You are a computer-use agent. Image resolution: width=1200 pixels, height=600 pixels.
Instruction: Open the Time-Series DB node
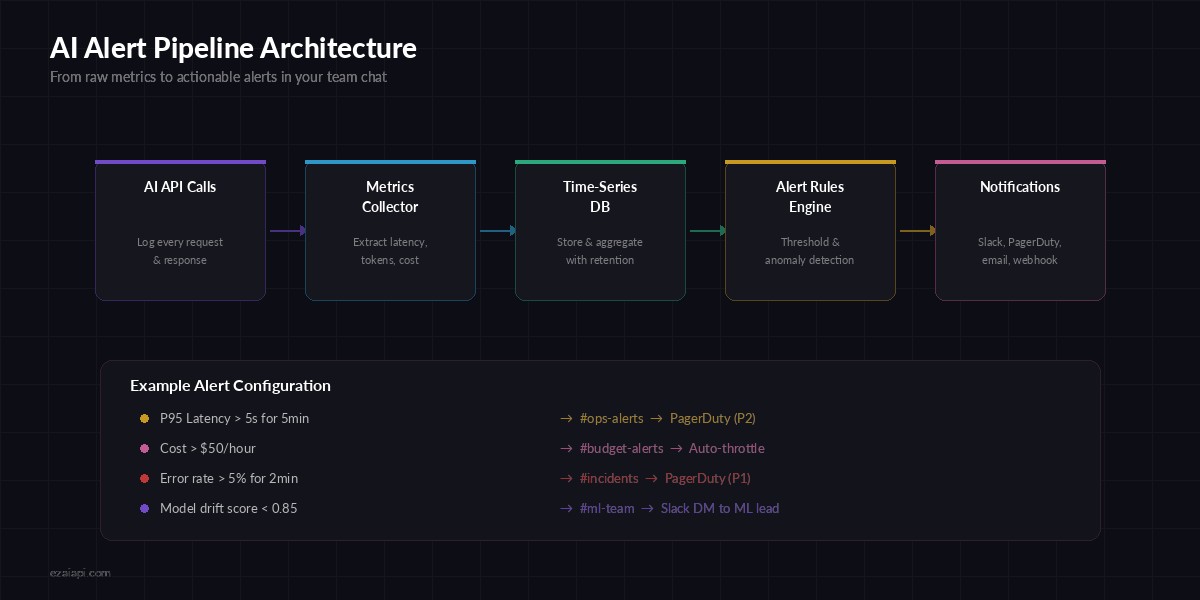(600, 228)
